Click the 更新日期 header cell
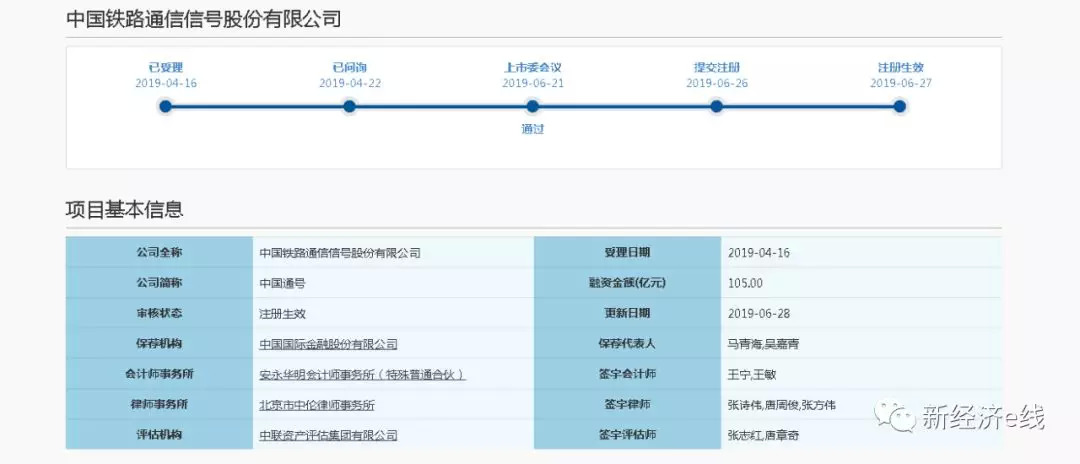Image resolution: width=1080 pixels, height=464 pixels. click(x=627, y=313)
